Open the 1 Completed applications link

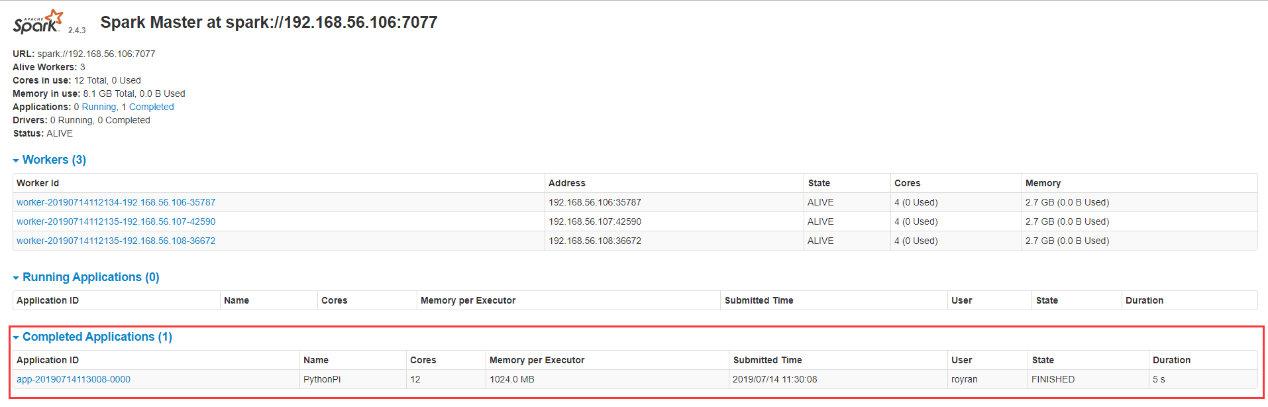coord(147,107)
